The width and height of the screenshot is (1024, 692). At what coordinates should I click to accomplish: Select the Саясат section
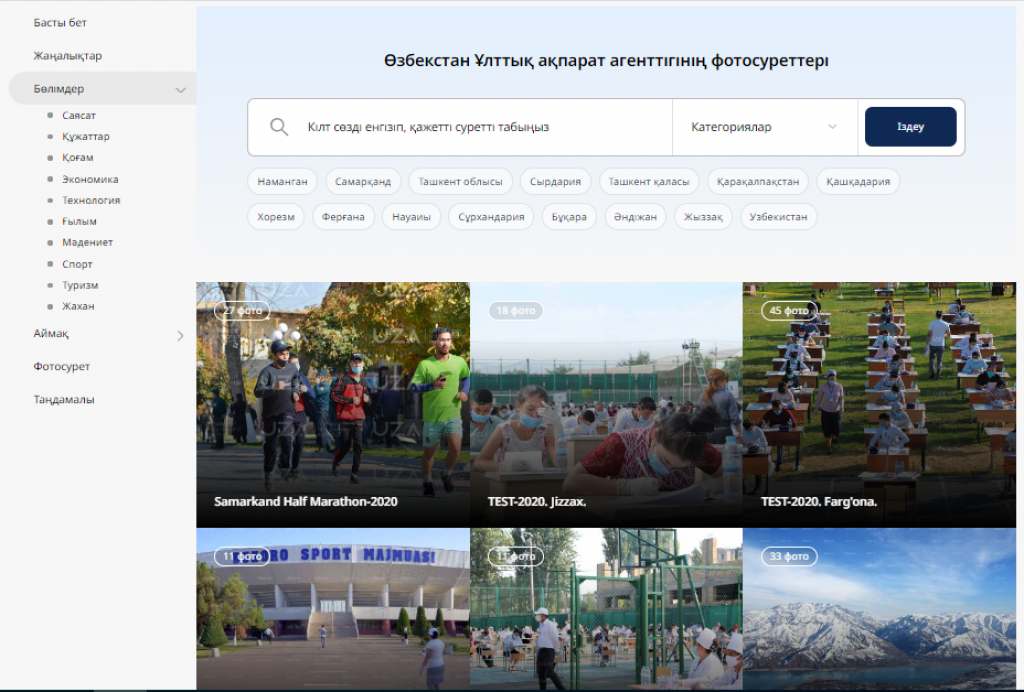coord(78,116)
